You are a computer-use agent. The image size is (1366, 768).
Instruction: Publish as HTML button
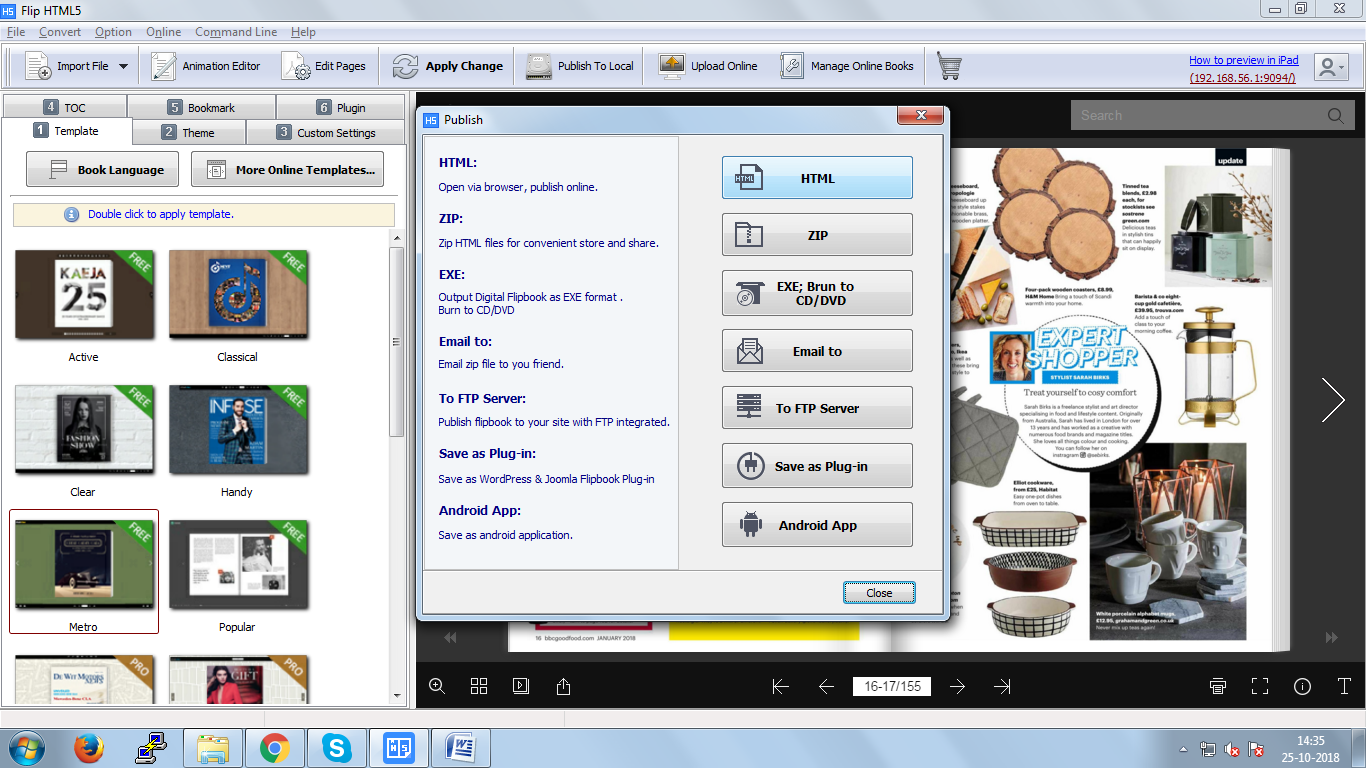coord(817,178)
